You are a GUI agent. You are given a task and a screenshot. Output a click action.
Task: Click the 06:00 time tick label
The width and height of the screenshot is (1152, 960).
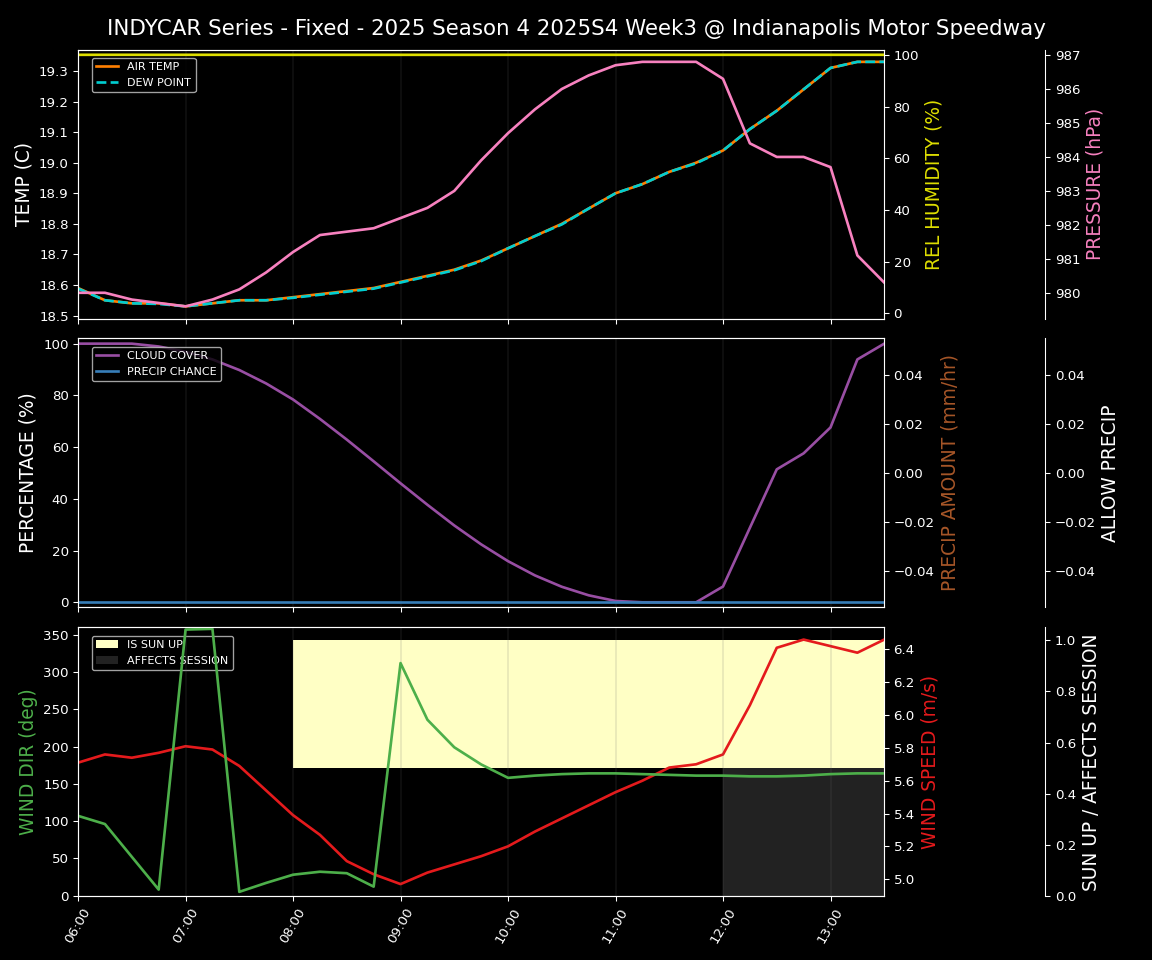[x=76, y=925]
